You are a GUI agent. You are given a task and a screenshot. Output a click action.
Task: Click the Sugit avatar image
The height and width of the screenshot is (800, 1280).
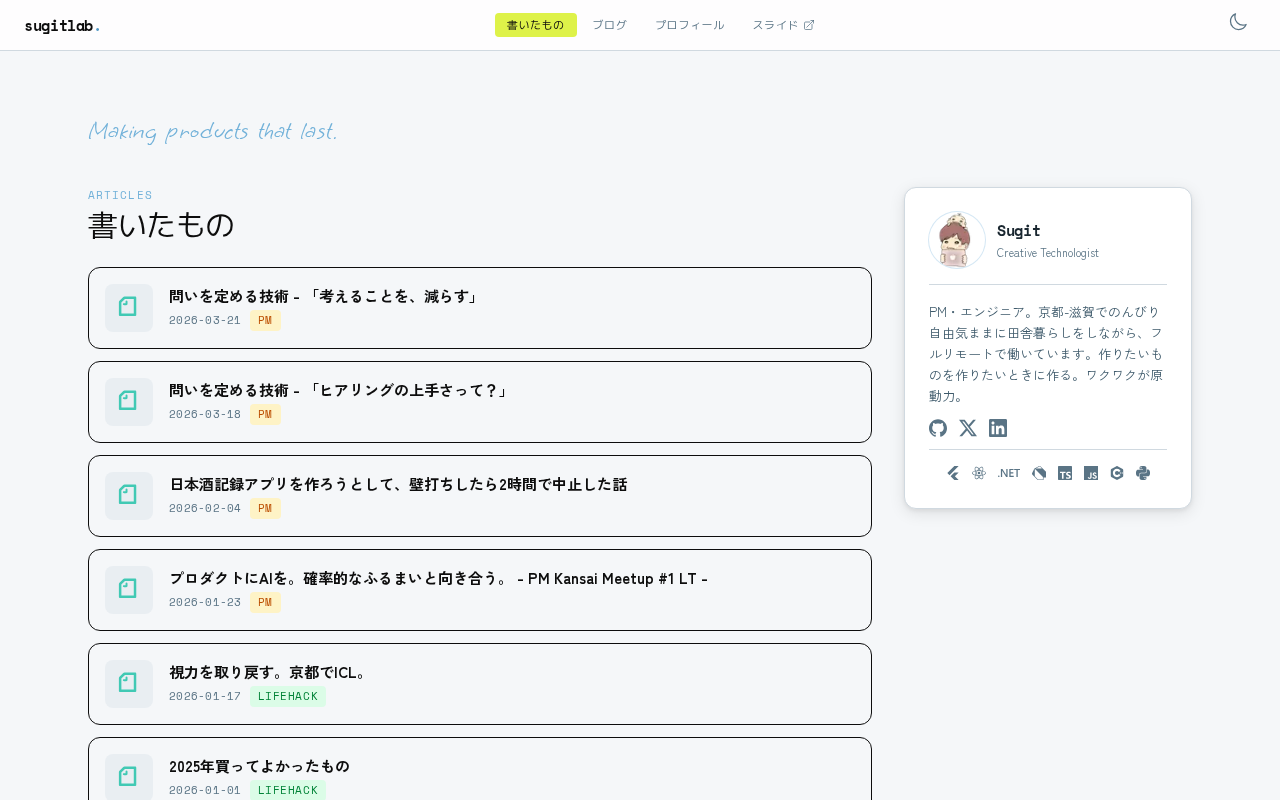click(x=957, y=240)
